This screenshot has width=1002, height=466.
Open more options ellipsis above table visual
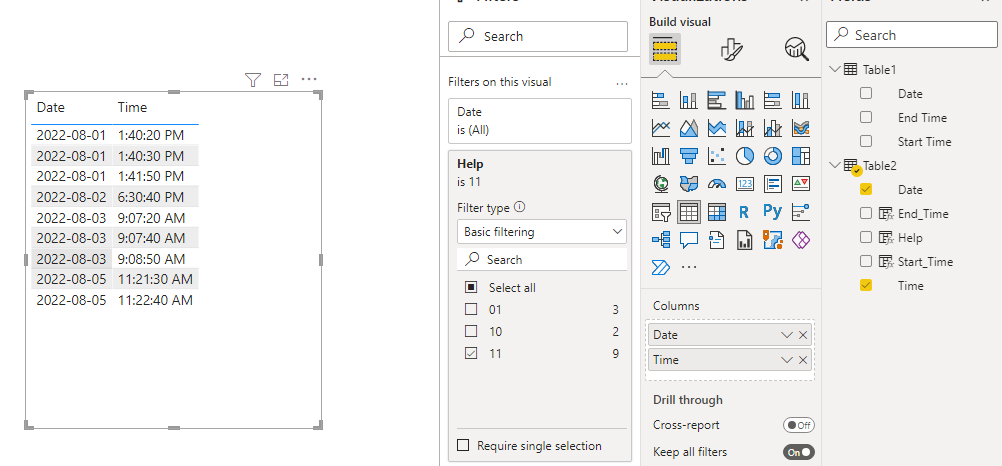[309, 79]
